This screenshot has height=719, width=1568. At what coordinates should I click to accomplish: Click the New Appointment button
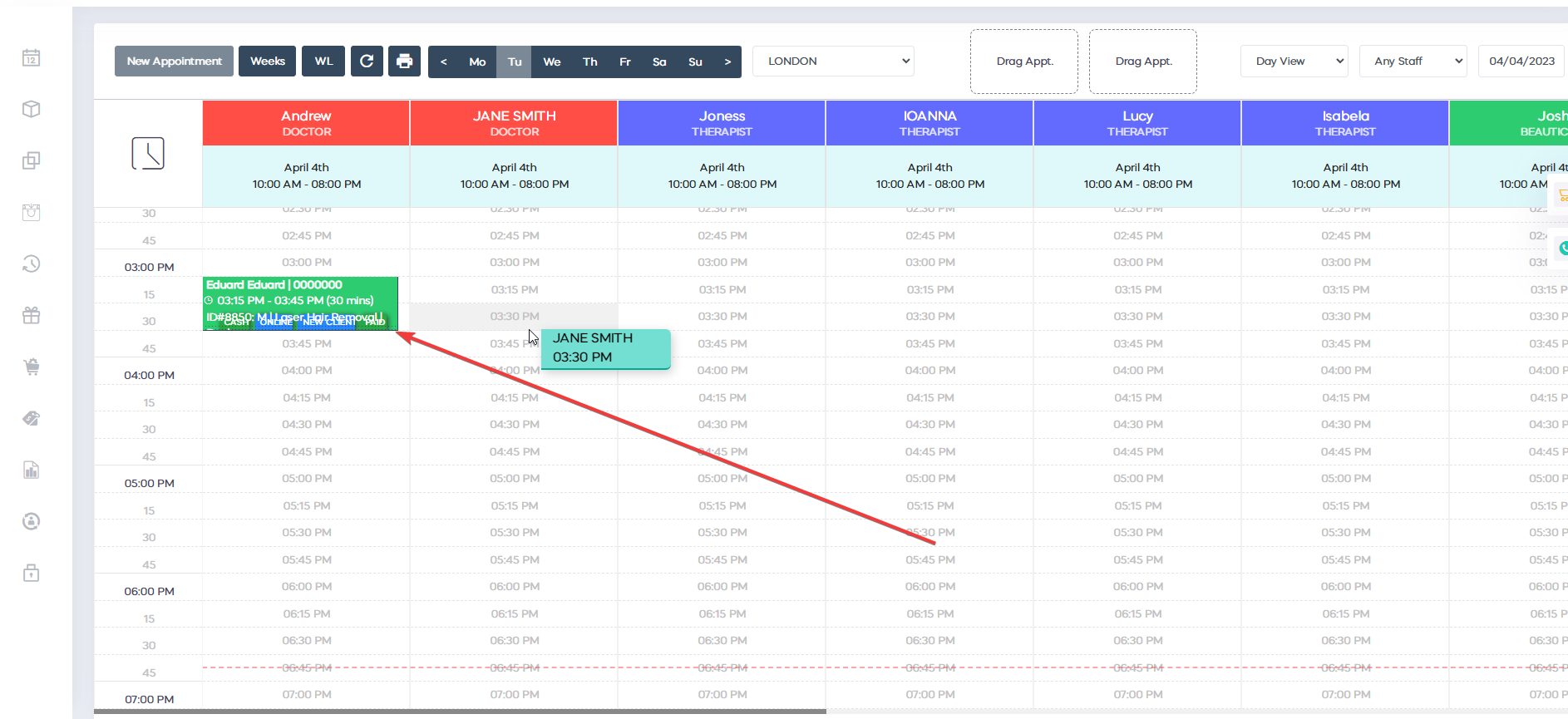175,61
